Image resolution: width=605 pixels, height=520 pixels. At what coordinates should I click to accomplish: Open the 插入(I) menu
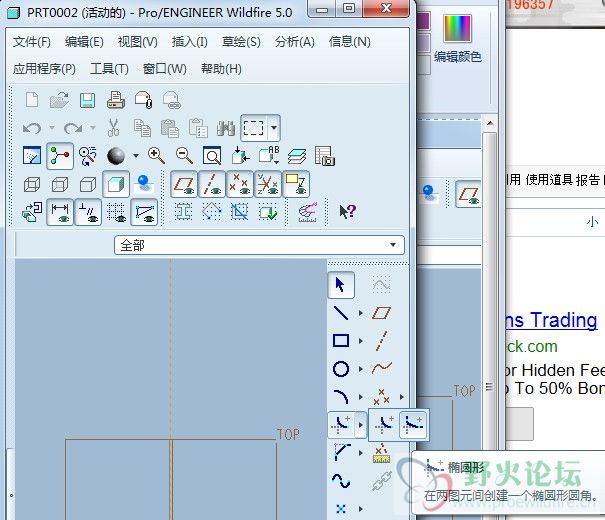coord(189,42)
